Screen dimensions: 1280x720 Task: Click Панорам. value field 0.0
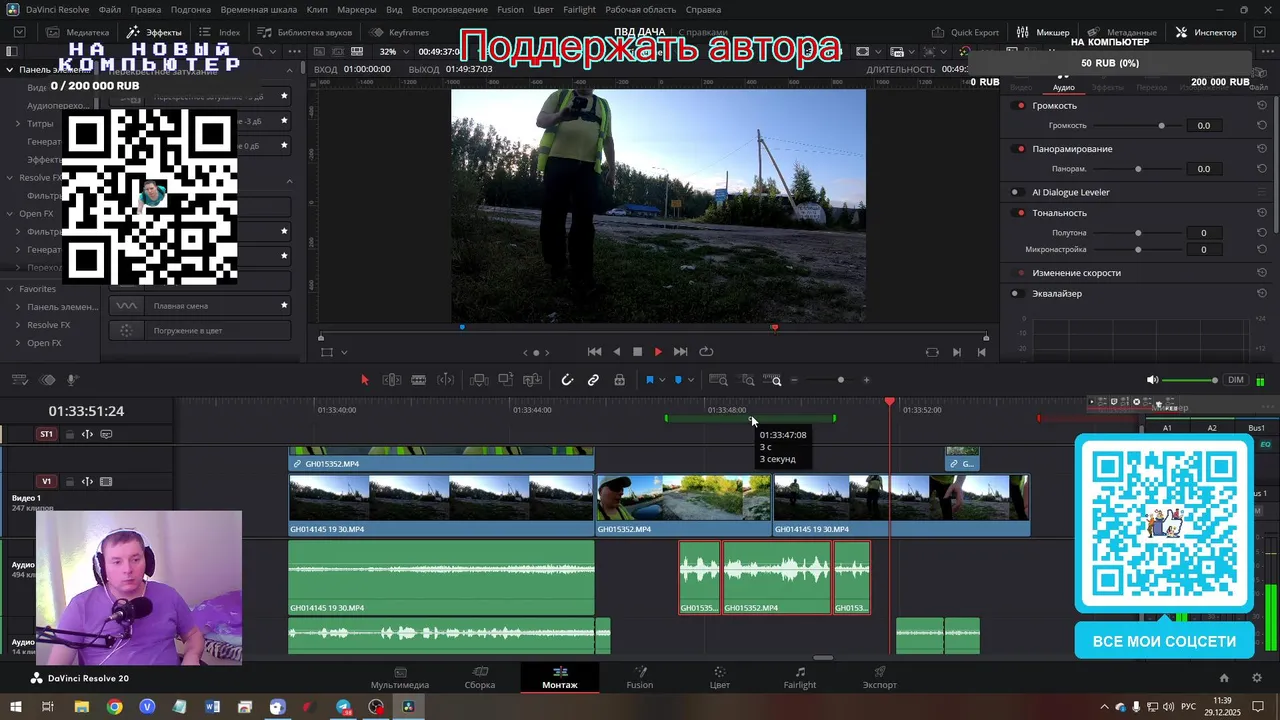1204,169
